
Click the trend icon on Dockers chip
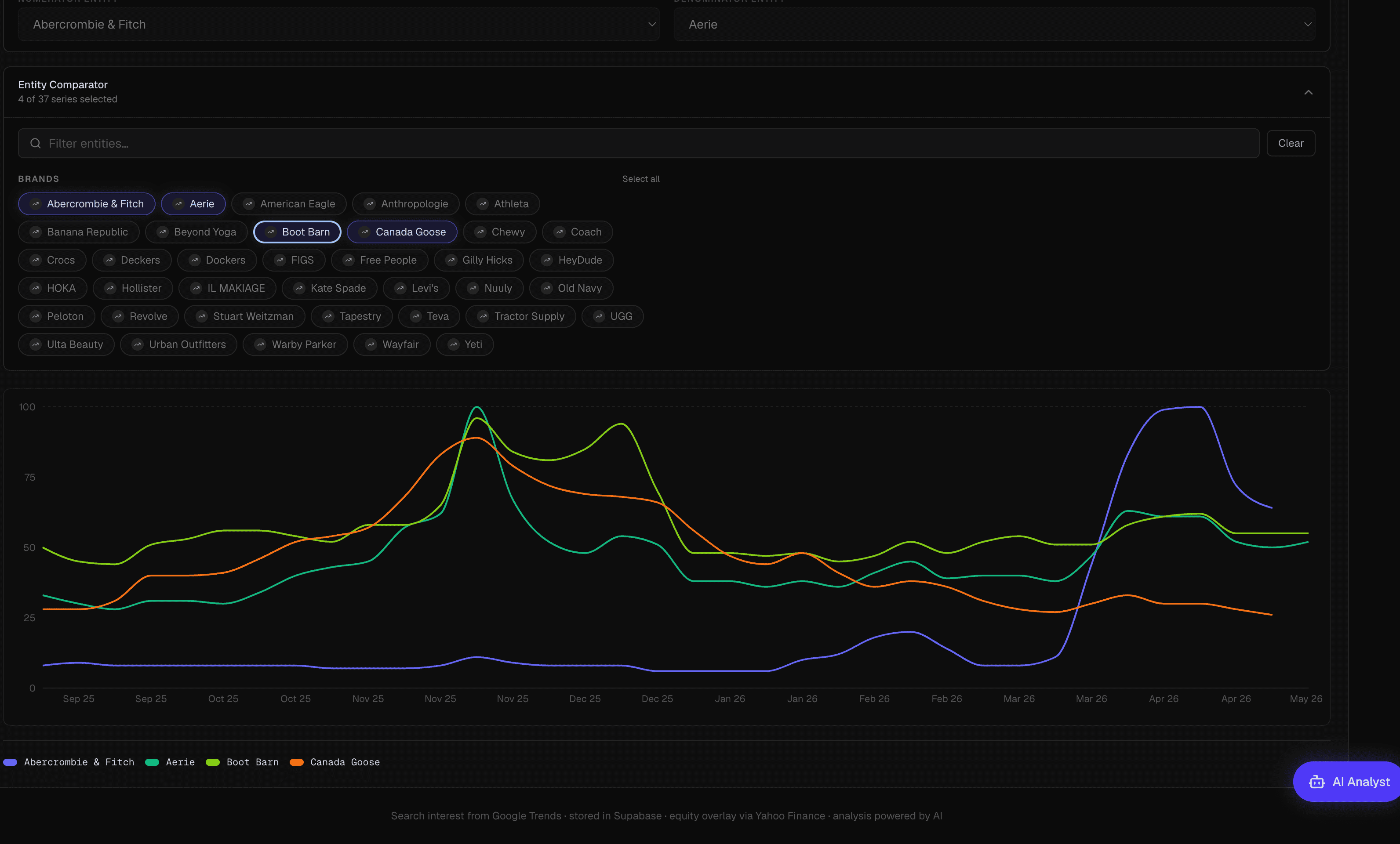194,260
